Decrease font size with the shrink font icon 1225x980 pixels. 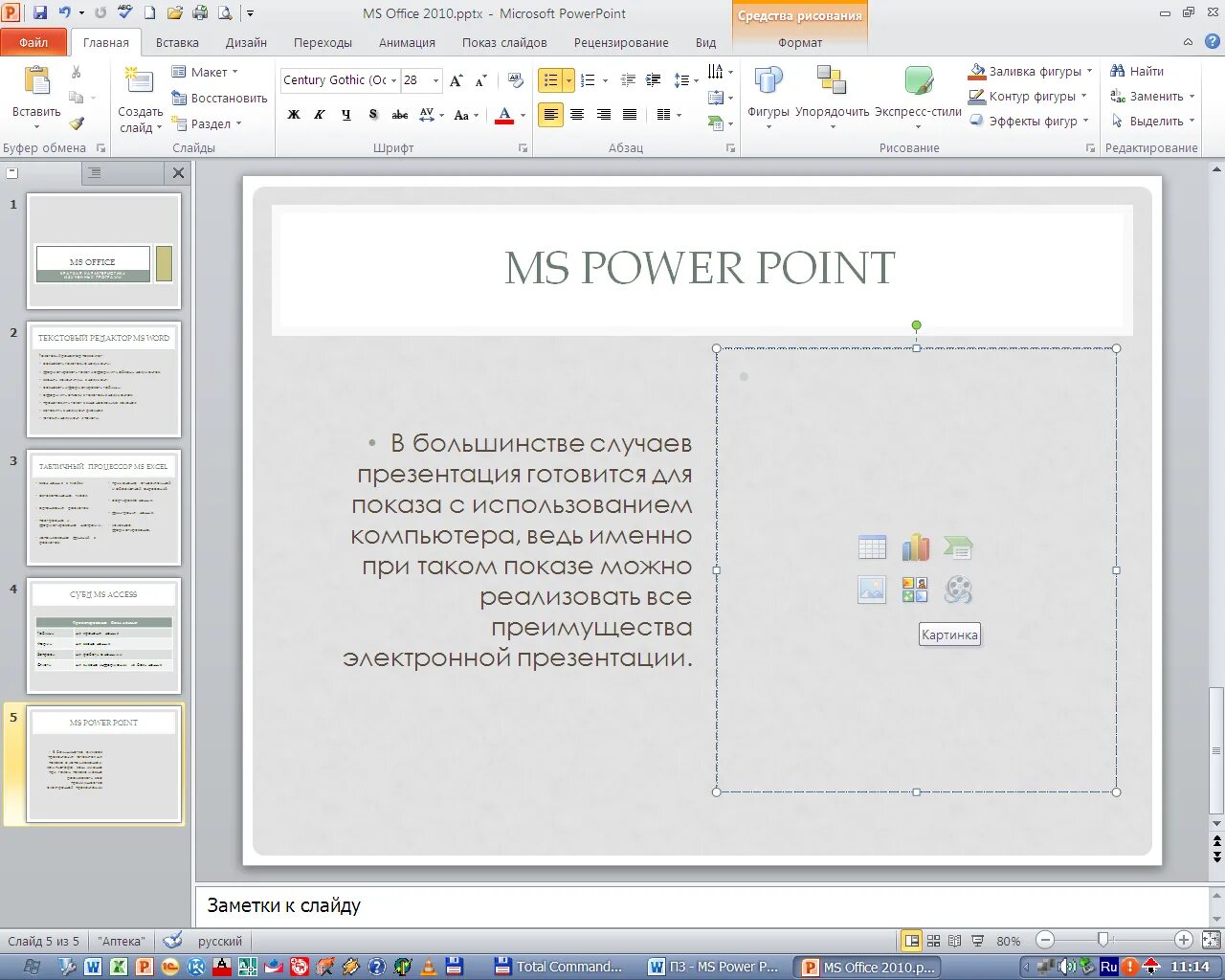click(x=481, y=80)
